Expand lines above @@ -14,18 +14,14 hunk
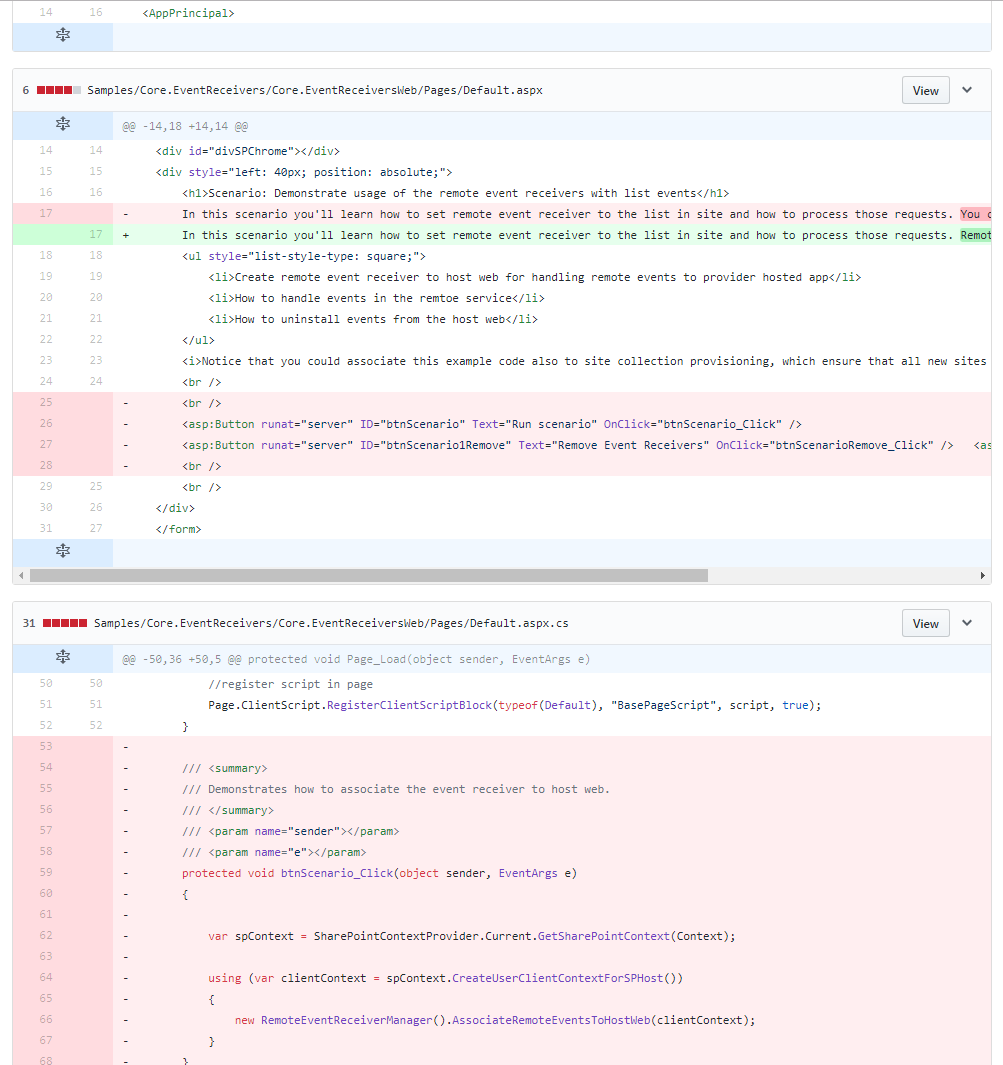The width and height of the screenshot is (1003, 1065). tap(62, 124)
